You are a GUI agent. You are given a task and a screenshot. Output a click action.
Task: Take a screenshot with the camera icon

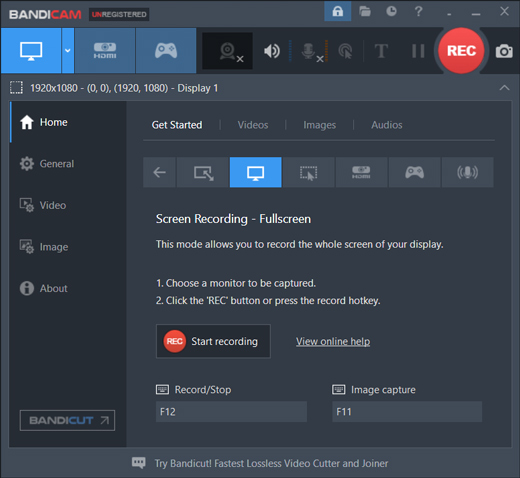[x=504, y=51]
